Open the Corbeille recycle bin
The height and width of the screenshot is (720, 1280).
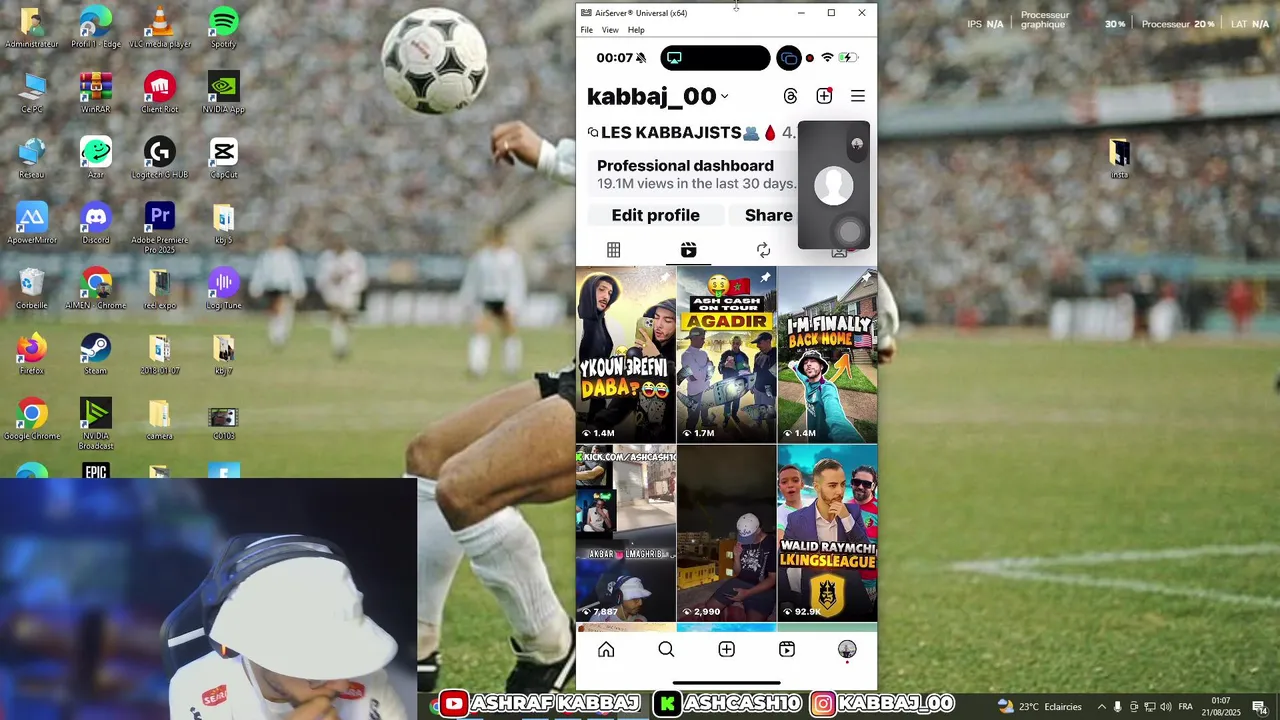[x=32, y=289]
